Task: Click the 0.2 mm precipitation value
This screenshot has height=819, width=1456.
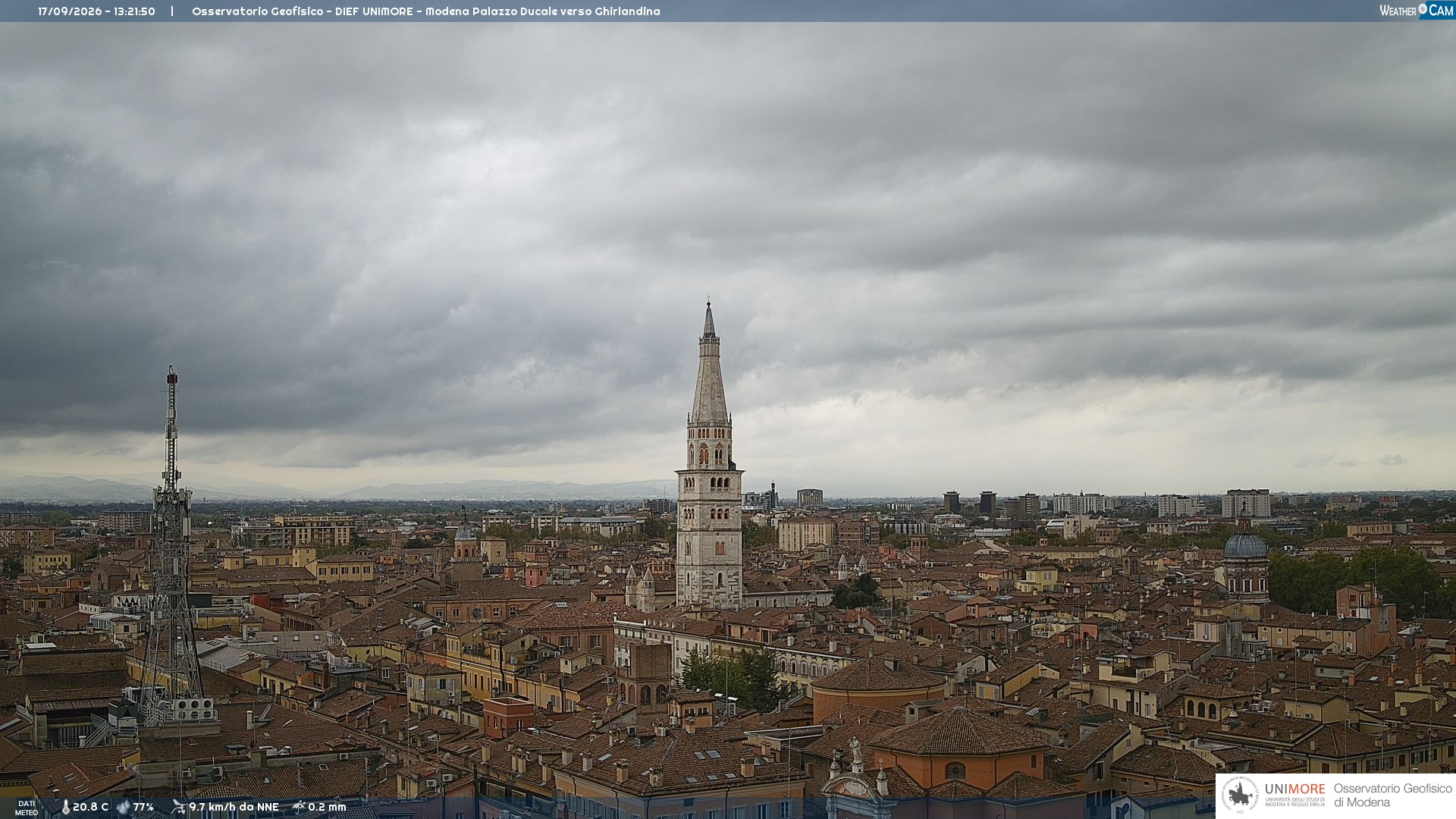Action: pyautogui.click(x=327, y=808)
